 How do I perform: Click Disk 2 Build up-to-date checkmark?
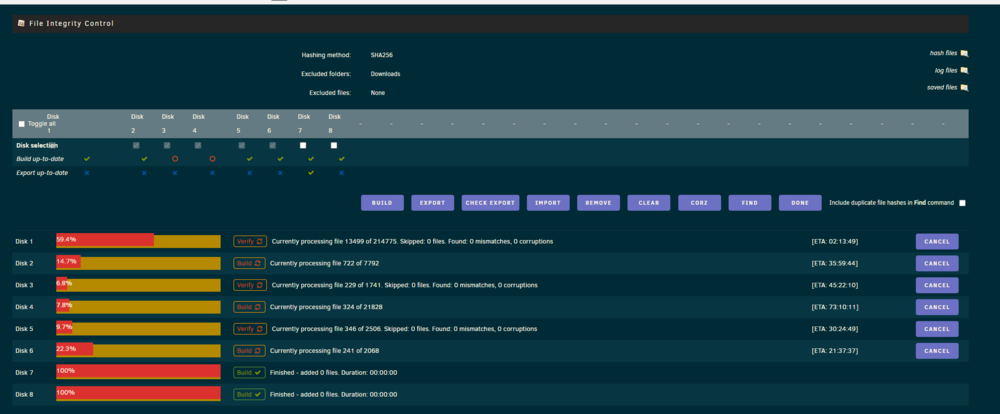pos(144,159)
